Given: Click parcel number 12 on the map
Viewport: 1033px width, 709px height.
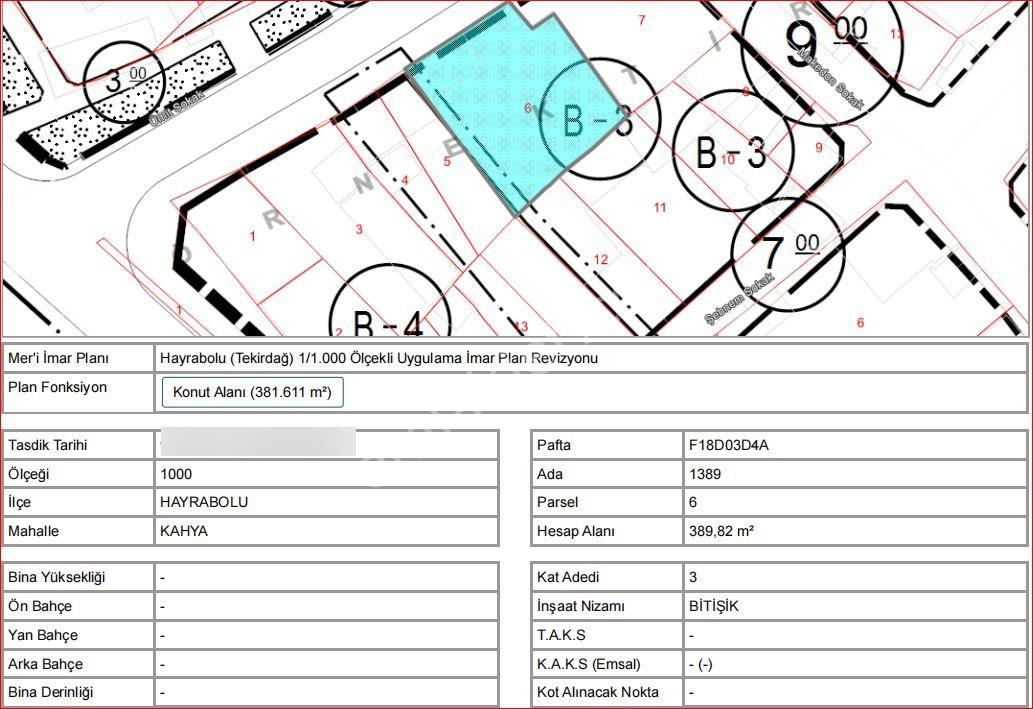Looking at the screenshot, I should 600,260.
